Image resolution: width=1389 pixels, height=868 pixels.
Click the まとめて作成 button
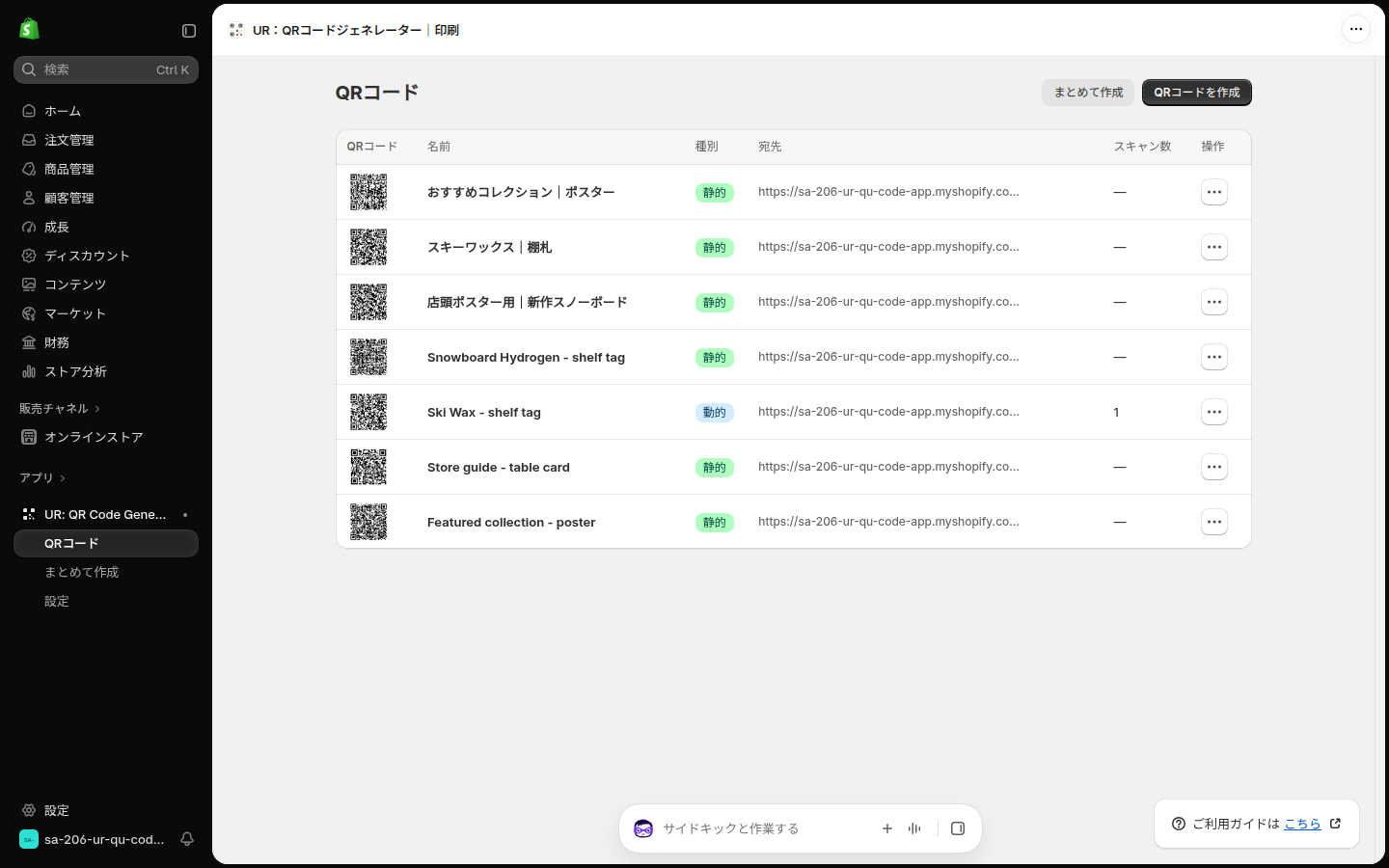[x=1088, y=93]
